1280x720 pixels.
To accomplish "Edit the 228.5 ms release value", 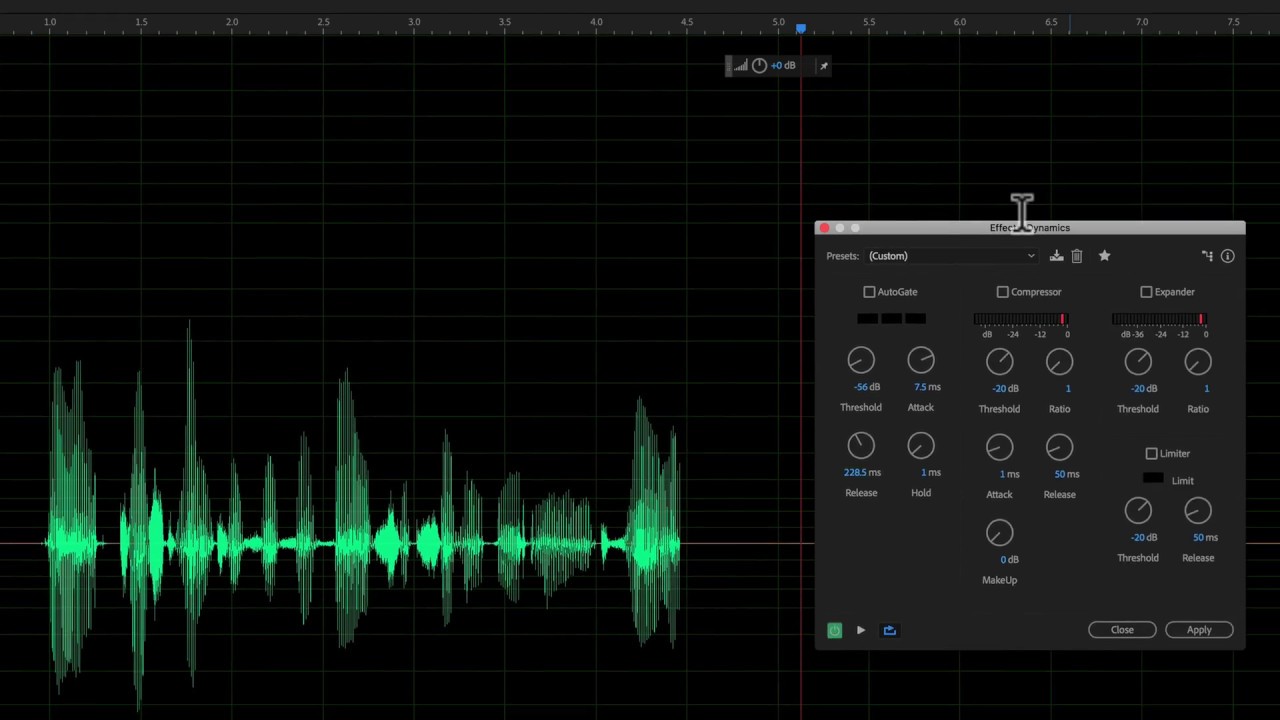I will tap(862, 473).
